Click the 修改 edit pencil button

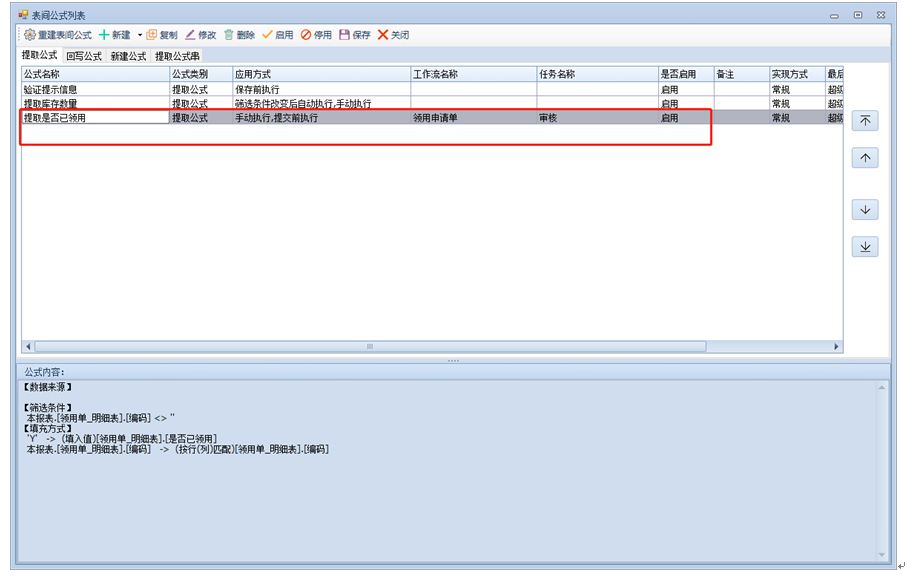pyautogui.click(x=200, y=35)
